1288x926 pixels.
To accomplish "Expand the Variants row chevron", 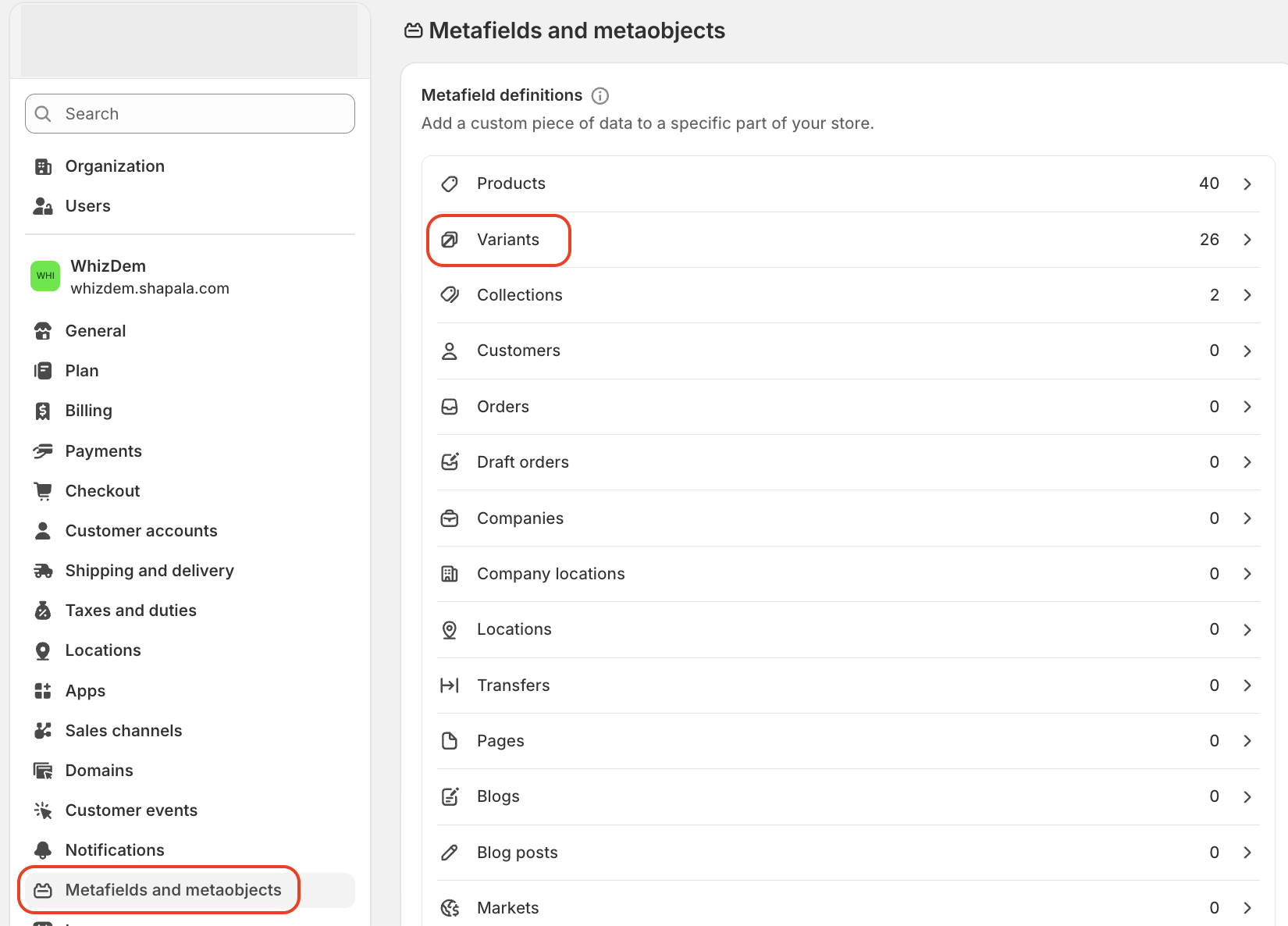I will point(1247,240).
